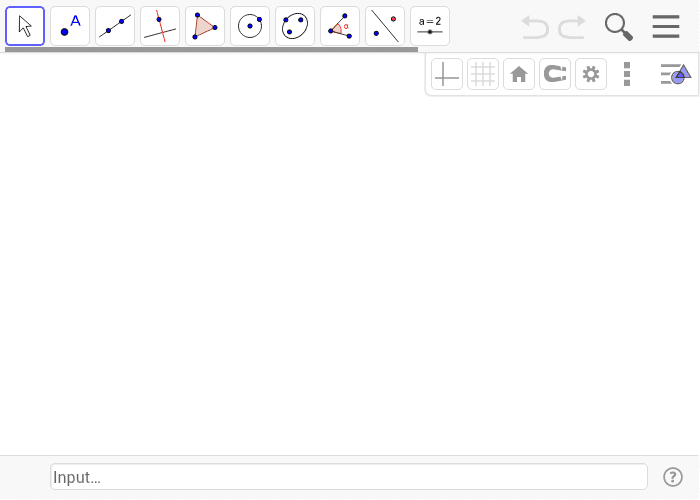The width and height of the screenshot is (700, 500).
Task: Open the magnifier search
Action: (619, 27)
